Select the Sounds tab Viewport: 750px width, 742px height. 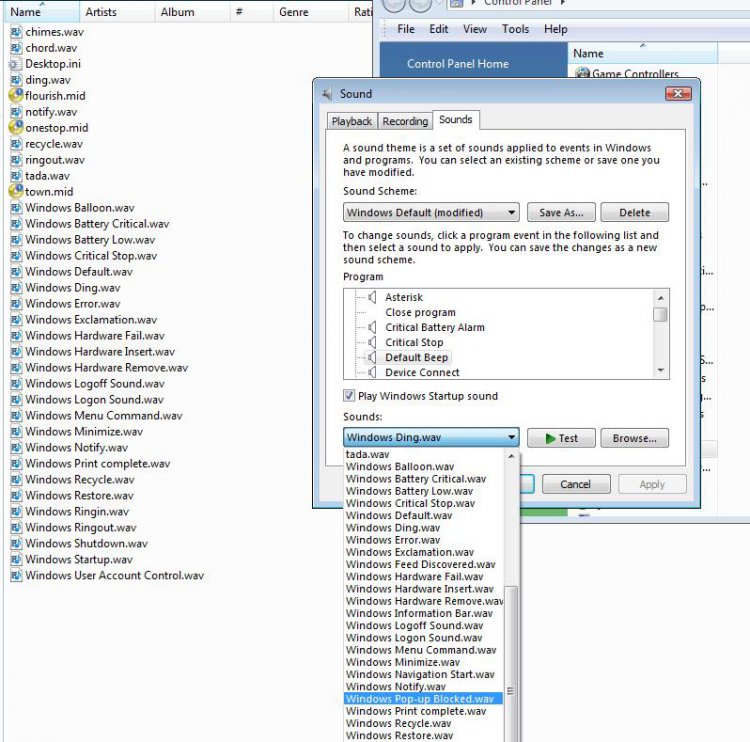click(x=456, y=120)
